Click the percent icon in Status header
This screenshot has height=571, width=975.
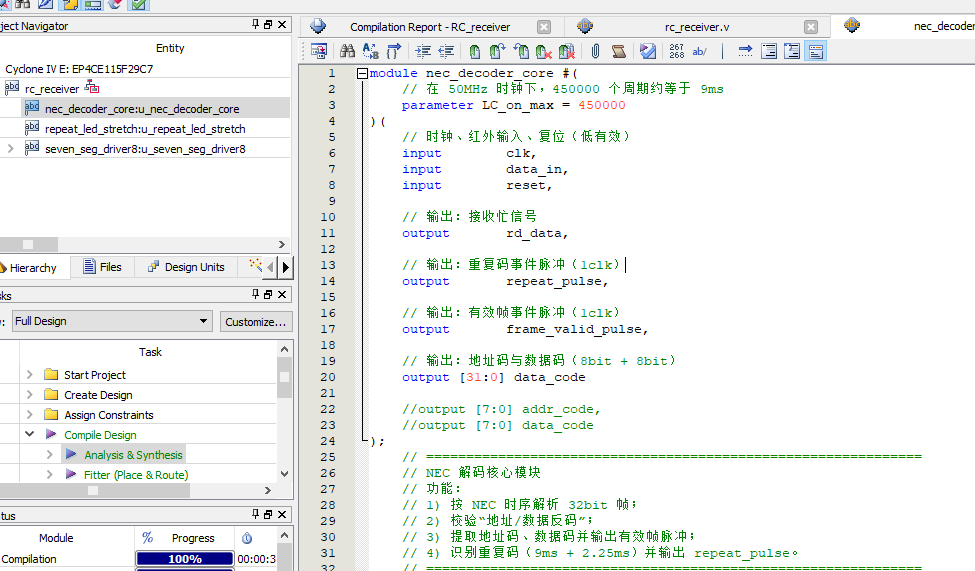[147, 537]
